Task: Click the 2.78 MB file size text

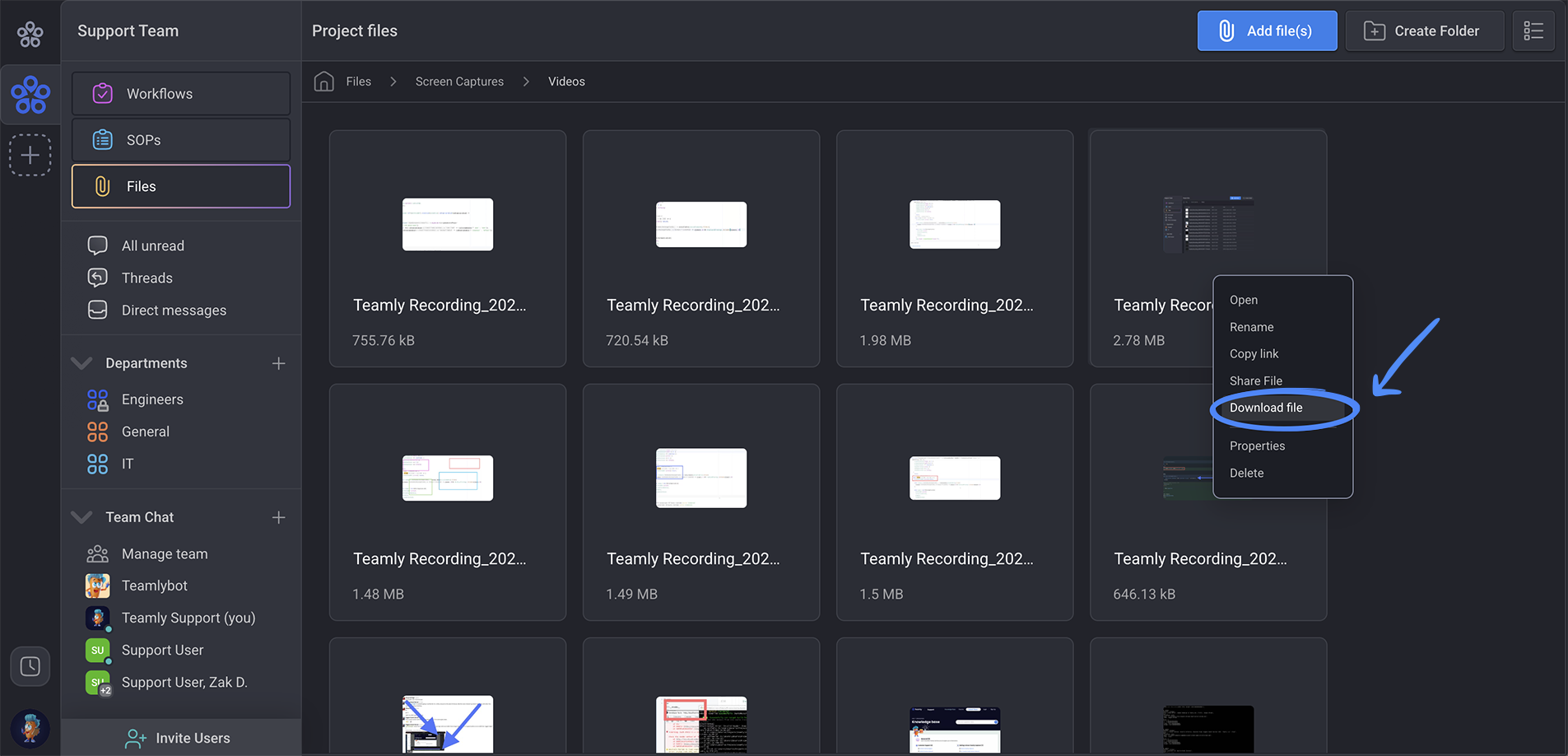Action: pyautogui.click(x=1138, y=340)
